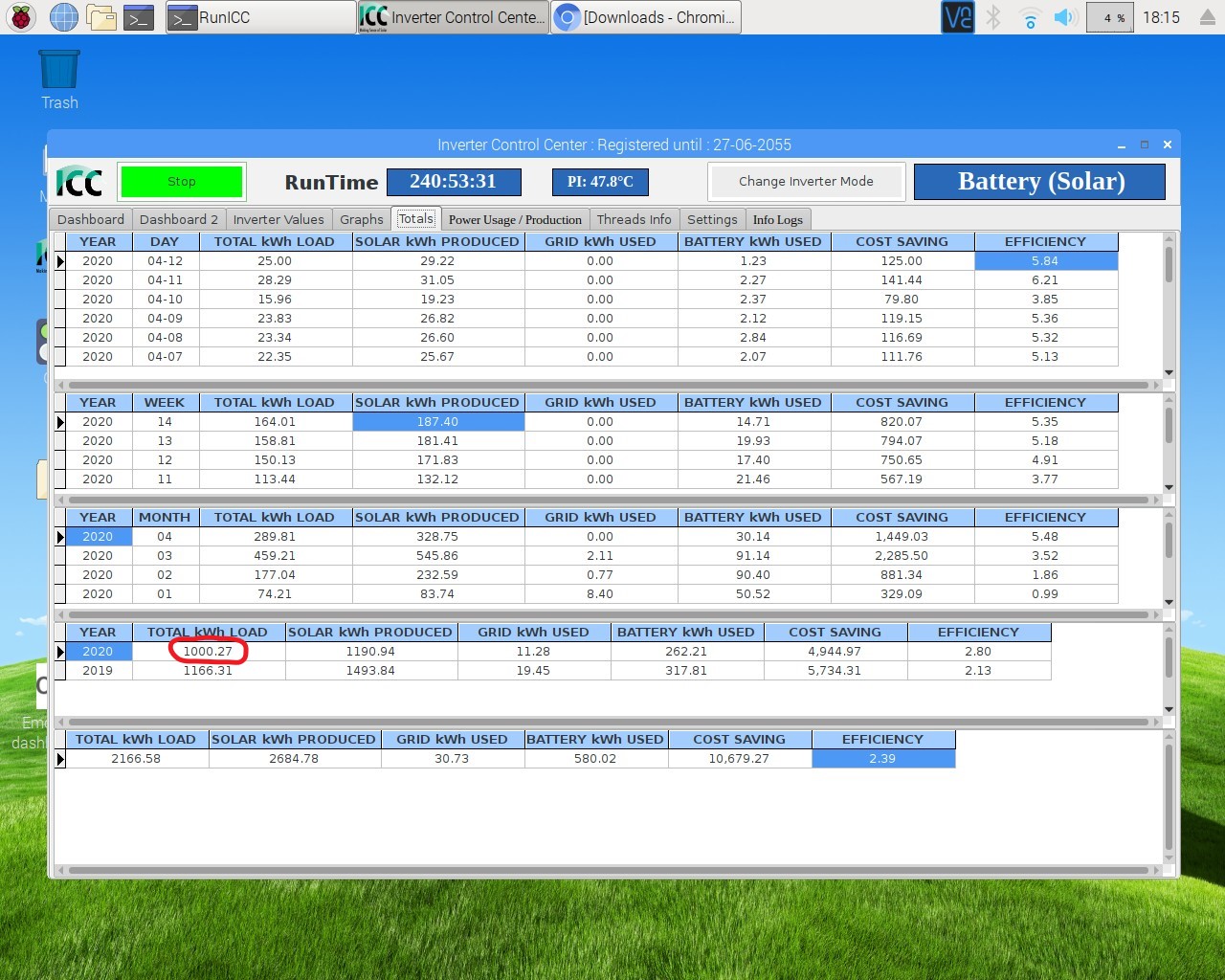Open the Inverter Values tab
The width and height of the screenshot is (1225, 980).
[x=278, y=219]
